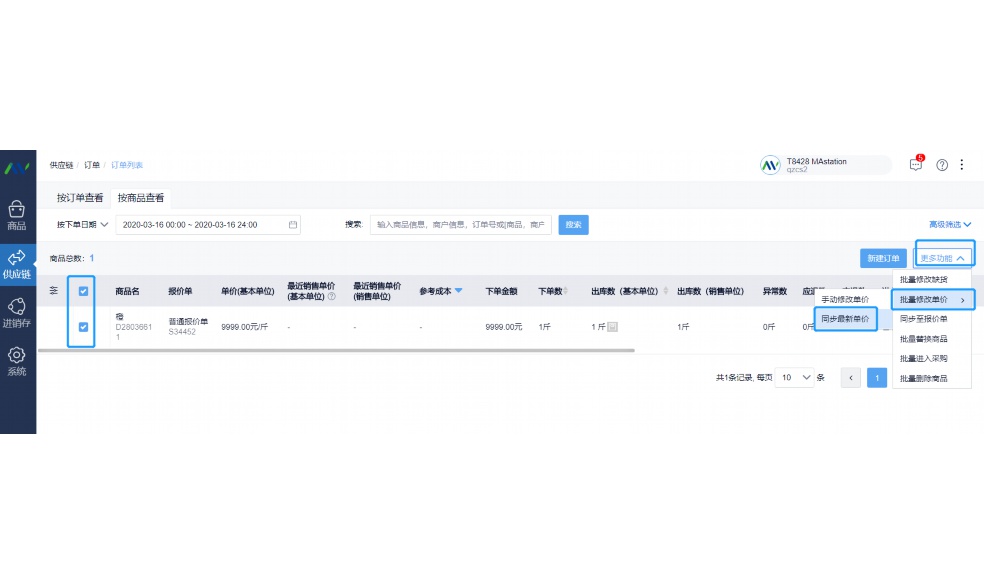Screen dimensions: 984x584
Task: Click the blue 搜索 button
Action: (x=572, y=224)
